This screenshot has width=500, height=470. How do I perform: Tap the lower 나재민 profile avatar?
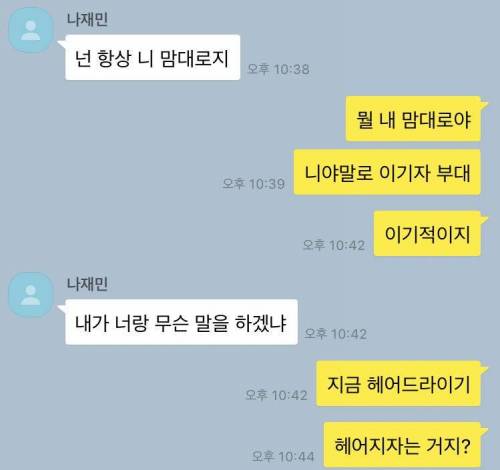click(31, 295)
